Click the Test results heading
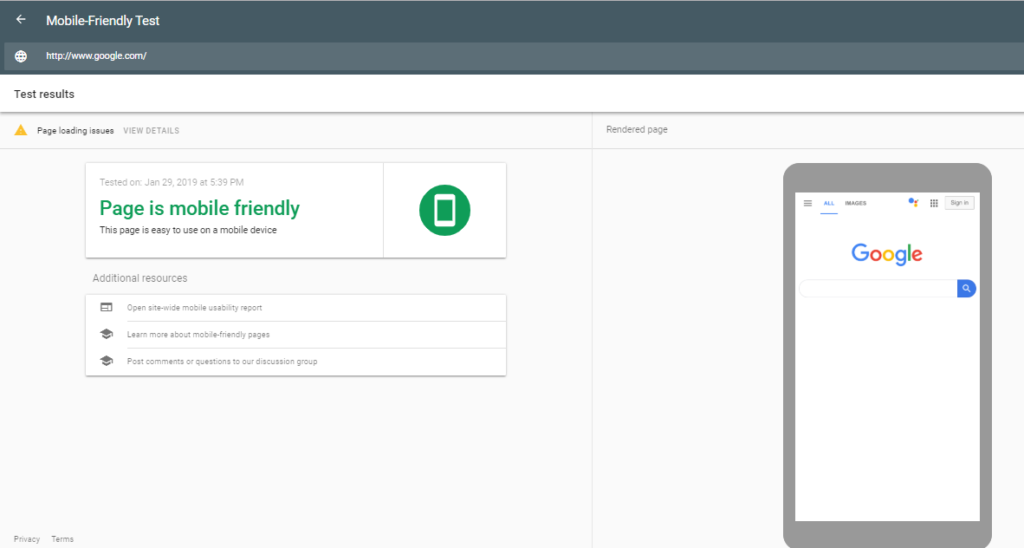This screenshot has width=1024, height=548. click(x=44, y=94)
